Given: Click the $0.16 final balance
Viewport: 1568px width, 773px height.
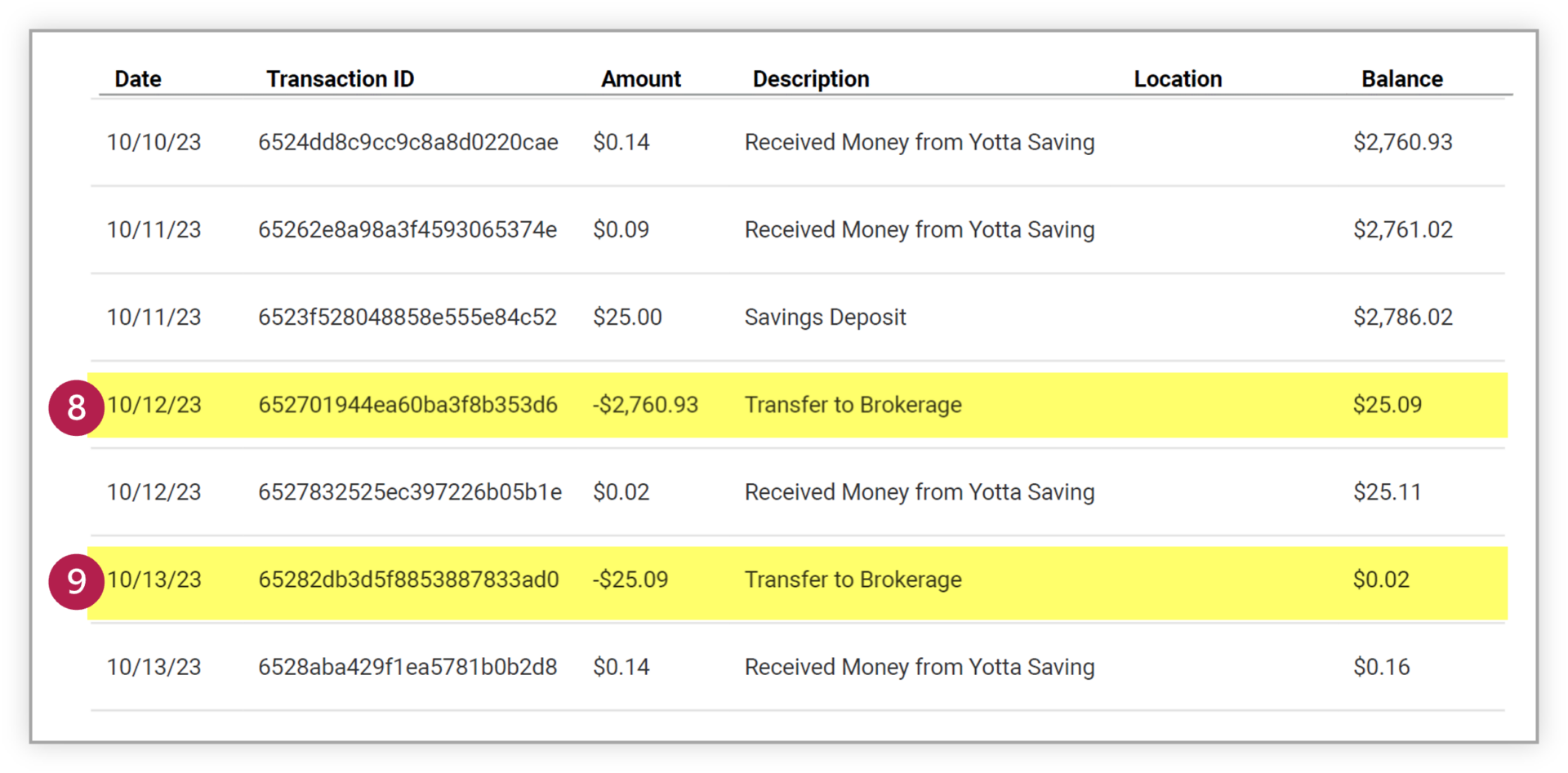Looking at the screenshot, I should [1380, 667].
